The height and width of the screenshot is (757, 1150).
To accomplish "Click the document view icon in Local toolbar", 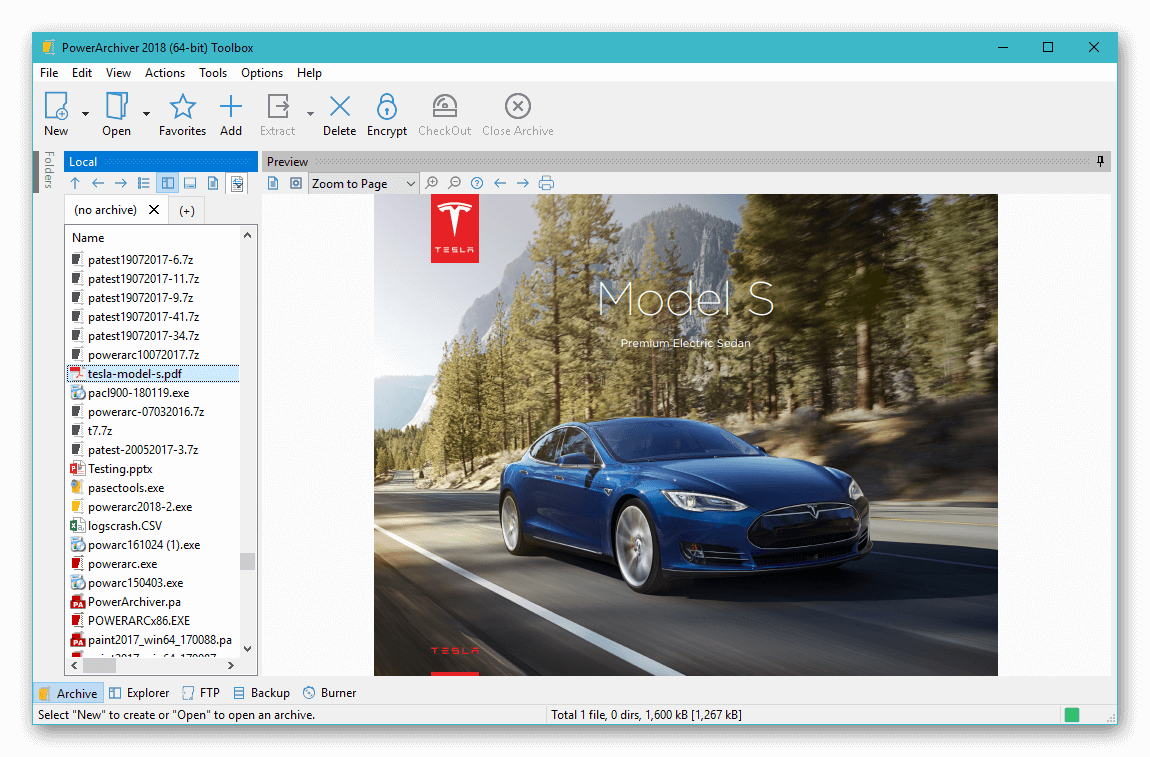I will (213, 183).
